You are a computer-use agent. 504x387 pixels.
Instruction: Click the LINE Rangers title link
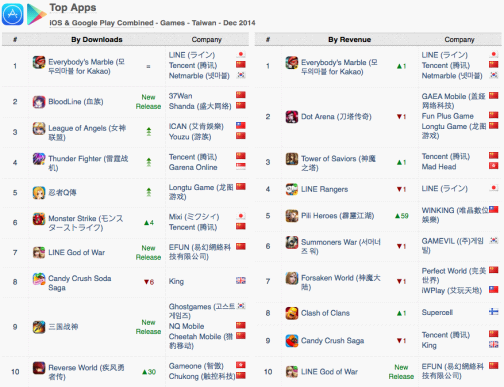pyautogui.click(x=324, y=189)
